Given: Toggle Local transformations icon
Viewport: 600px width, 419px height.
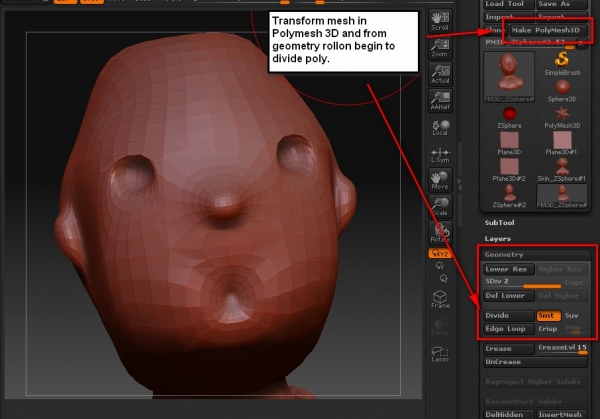Looking at the screenshot, I should point(440,127).
